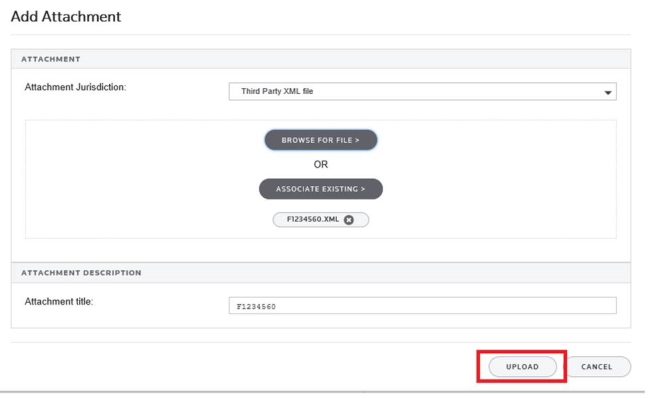
Task: Click the Attachment Jurisdiction label
Action: pos(75,87)
